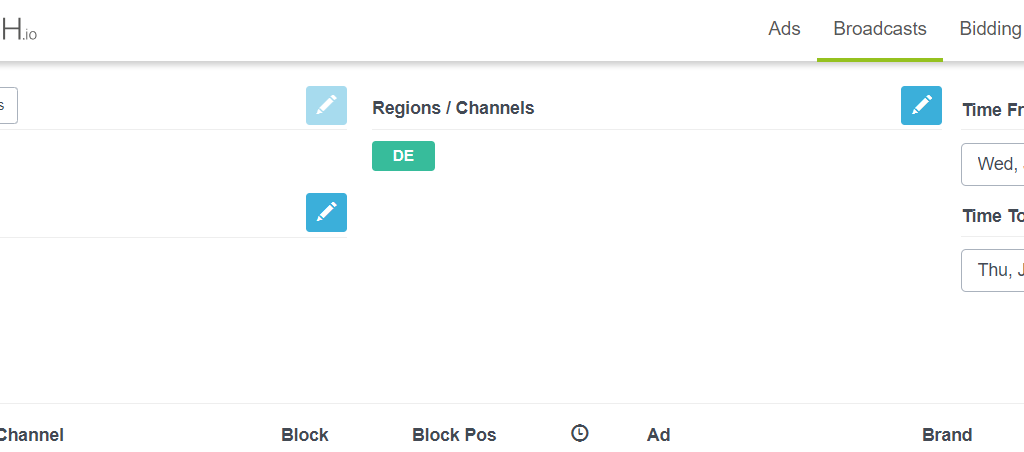Click the Time From label
Screen dimensions: 1024x452
tap(993, 110)
